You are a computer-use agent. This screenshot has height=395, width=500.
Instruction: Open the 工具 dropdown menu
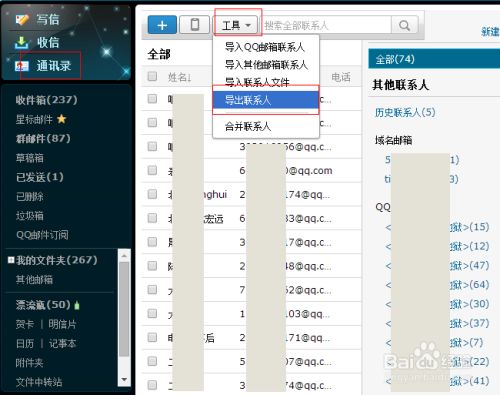(x=236, y=25)
